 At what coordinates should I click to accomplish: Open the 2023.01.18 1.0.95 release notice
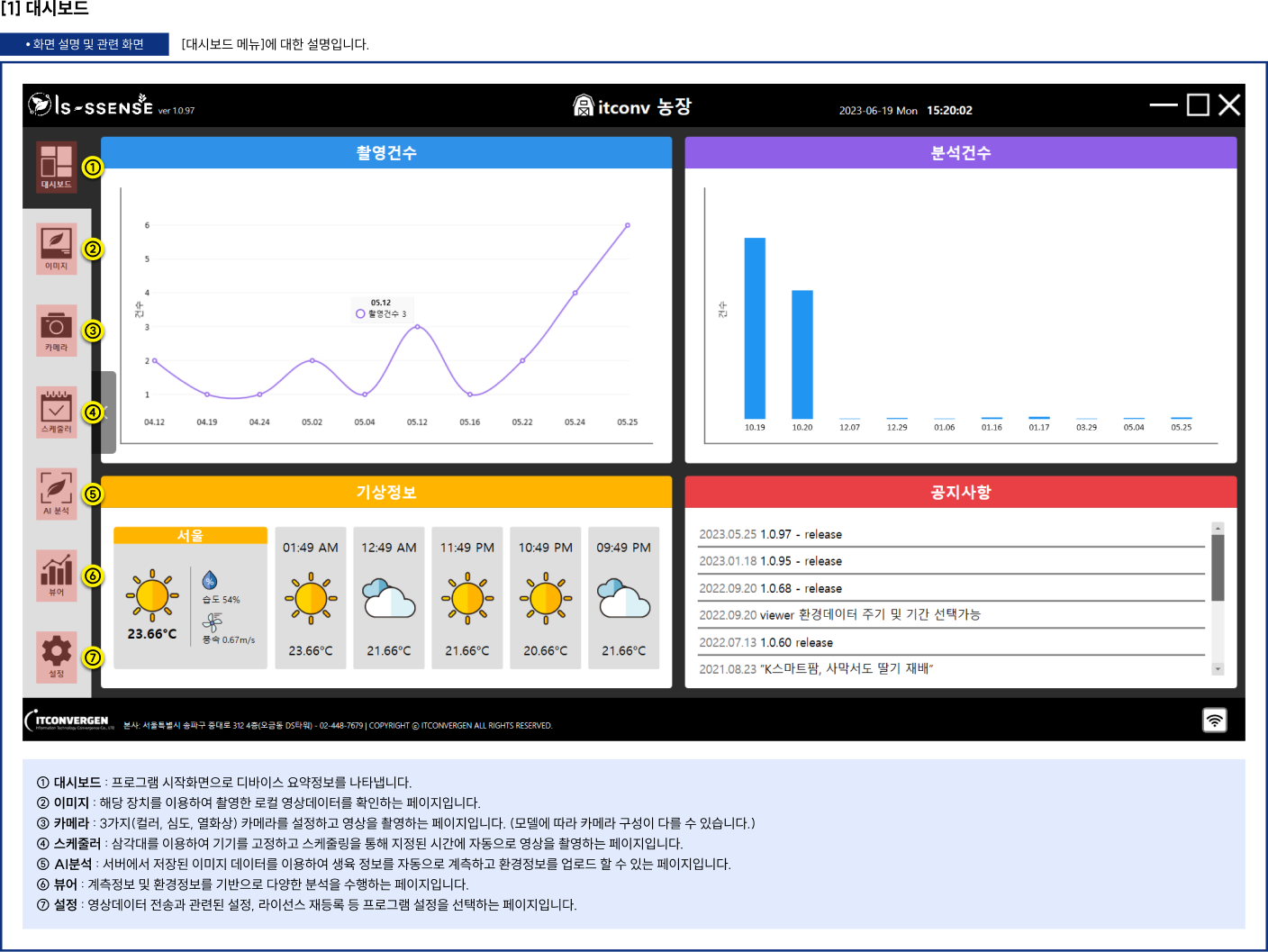[770, 561]
